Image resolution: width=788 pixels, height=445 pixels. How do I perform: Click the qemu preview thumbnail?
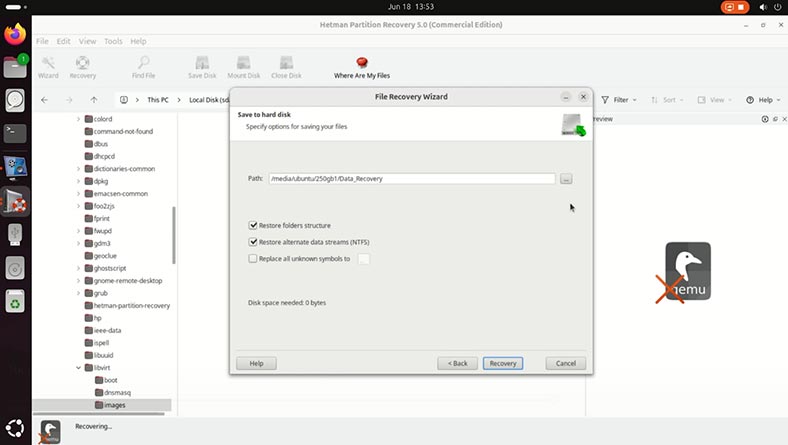click(x=683, y=273)
